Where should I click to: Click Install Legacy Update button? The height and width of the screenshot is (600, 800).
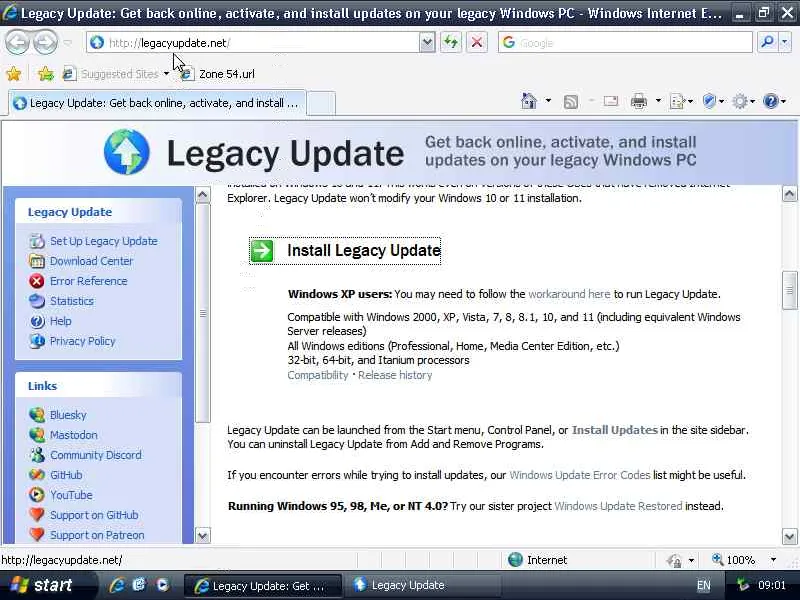point(345,251)
